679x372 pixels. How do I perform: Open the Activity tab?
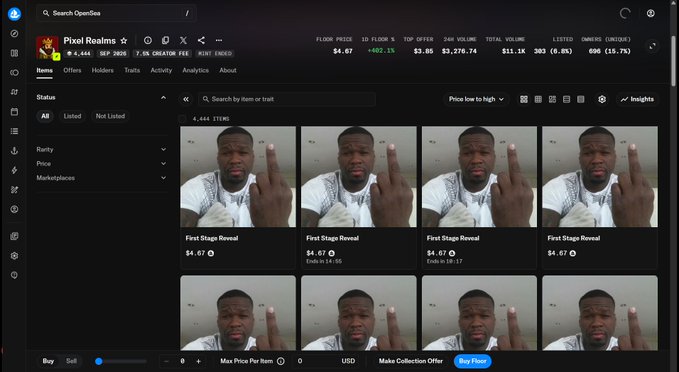(x=161, y=70)
